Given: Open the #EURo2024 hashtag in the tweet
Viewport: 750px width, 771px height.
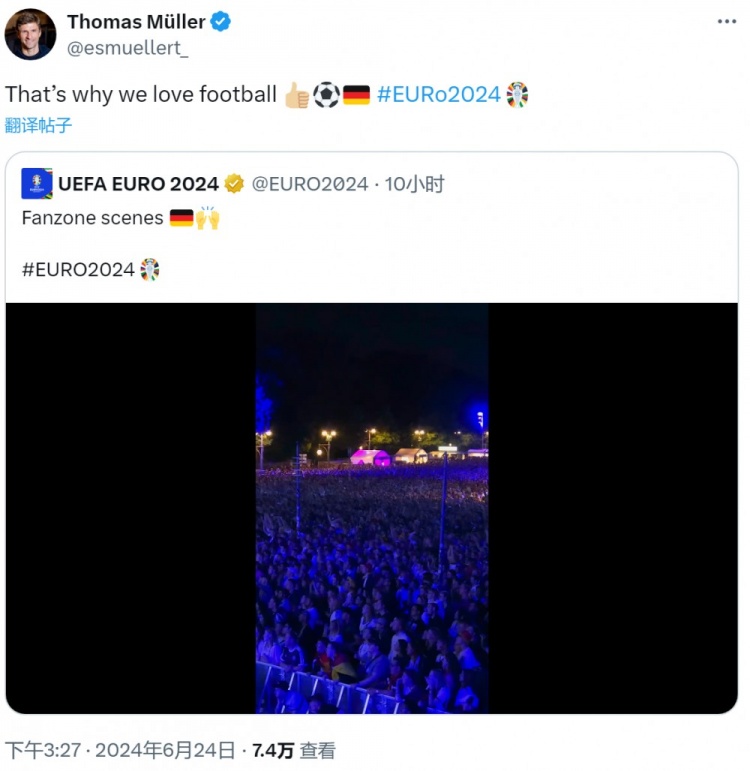Looking at the screenshot, I should click(x=439, y=94).
